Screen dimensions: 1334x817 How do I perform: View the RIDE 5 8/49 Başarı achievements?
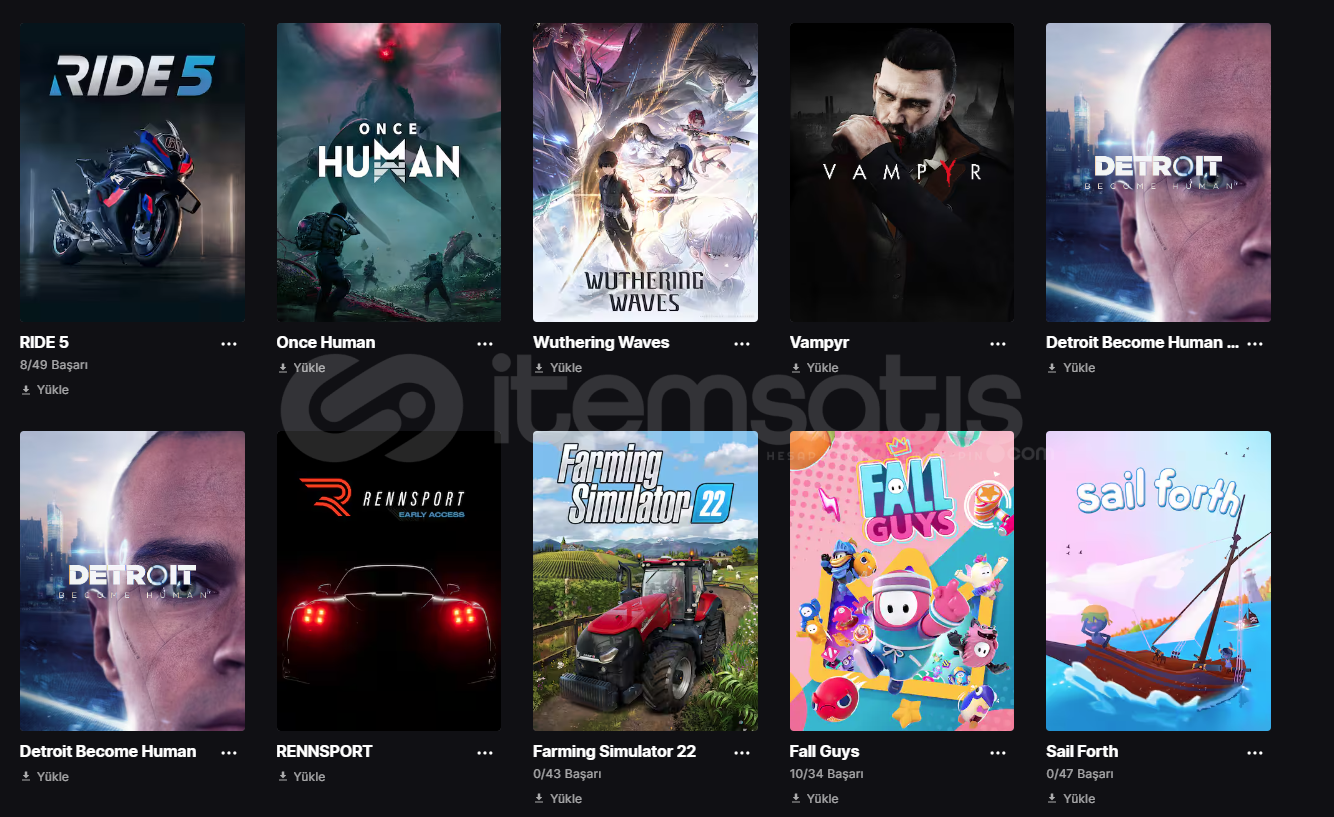(x=54, y=365)
